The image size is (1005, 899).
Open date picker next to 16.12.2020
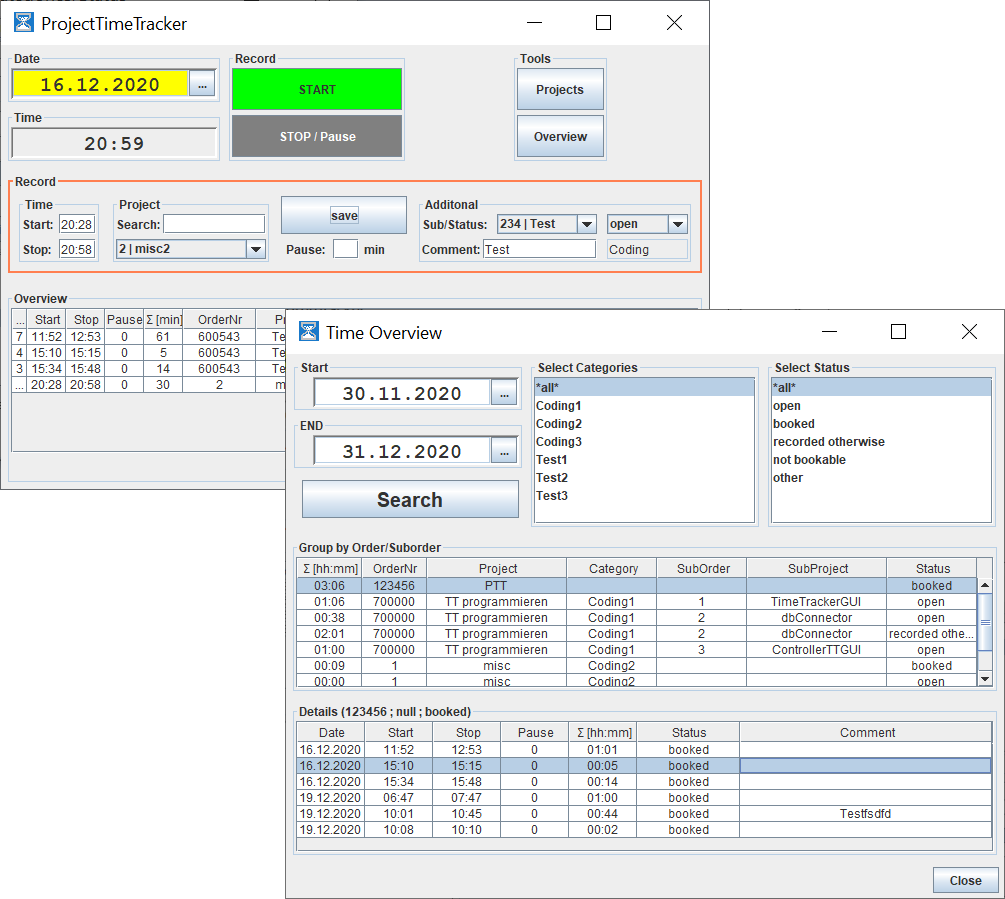pyautogui.click(x=202, y=85)
